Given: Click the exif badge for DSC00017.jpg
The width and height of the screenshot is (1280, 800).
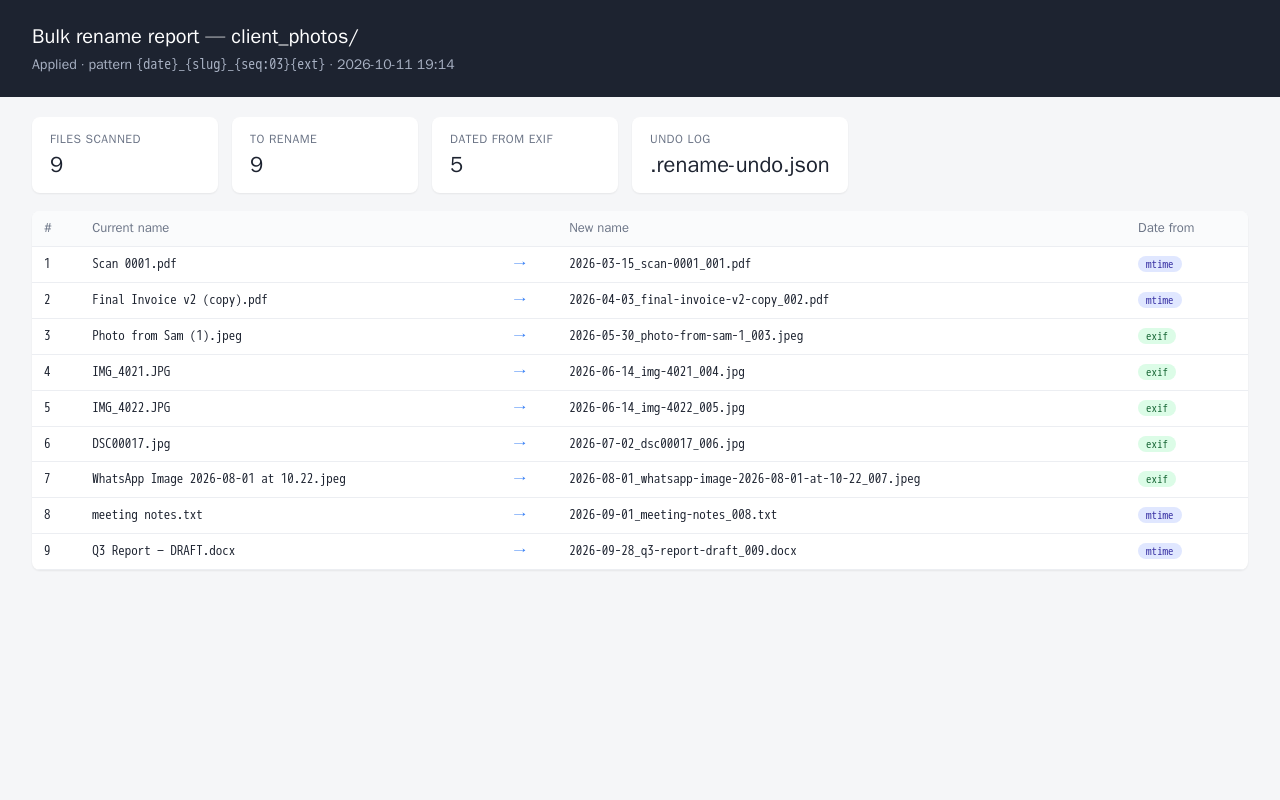Looking at the screenshot, I should pos(1157,444).
